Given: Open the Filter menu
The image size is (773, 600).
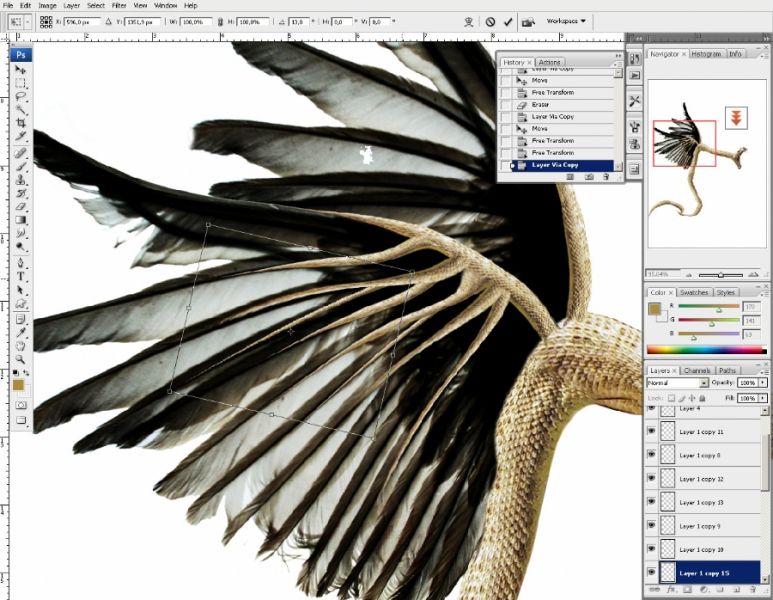Looking at the screenshot, I should point(119,5).
